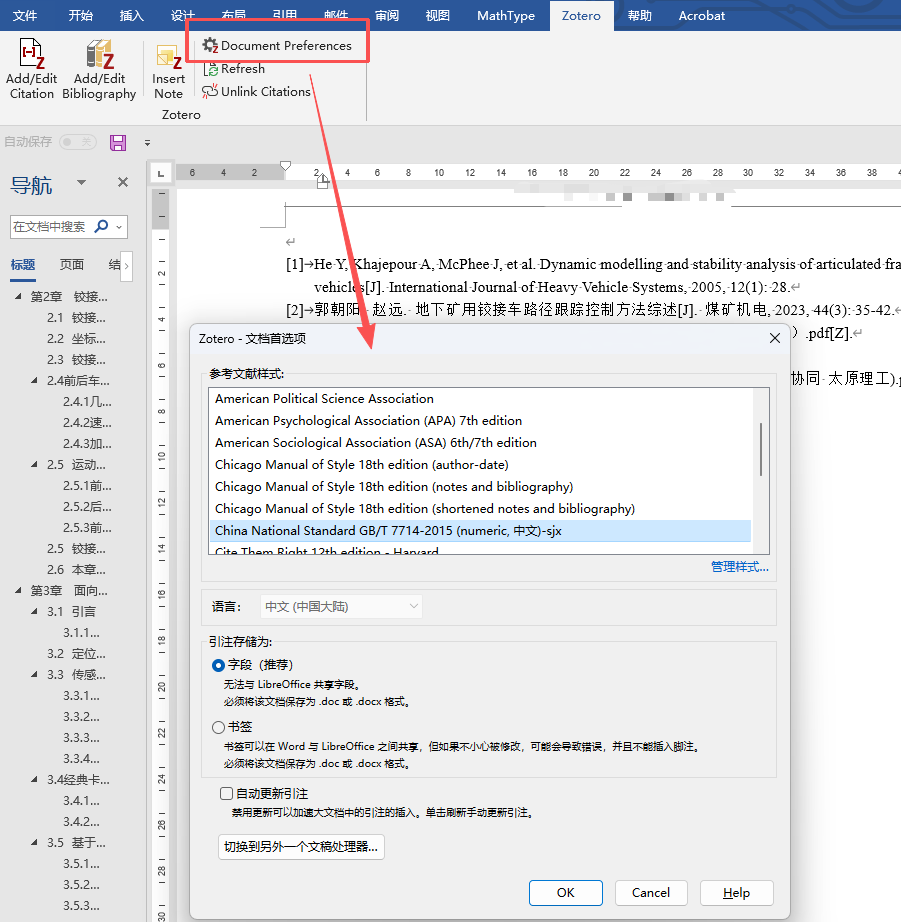
Task: Click the Add/Edit Bibliography icon
Action: point(99,69)
